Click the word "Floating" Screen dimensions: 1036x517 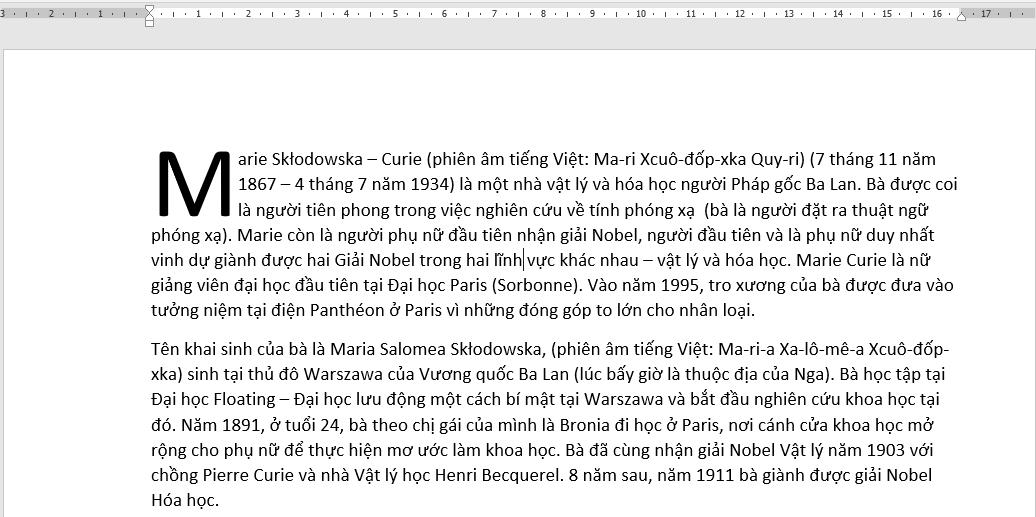244,400
